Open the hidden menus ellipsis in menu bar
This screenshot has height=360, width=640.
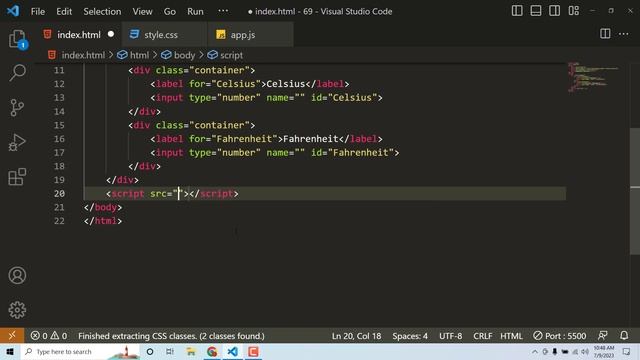(223, 11)
